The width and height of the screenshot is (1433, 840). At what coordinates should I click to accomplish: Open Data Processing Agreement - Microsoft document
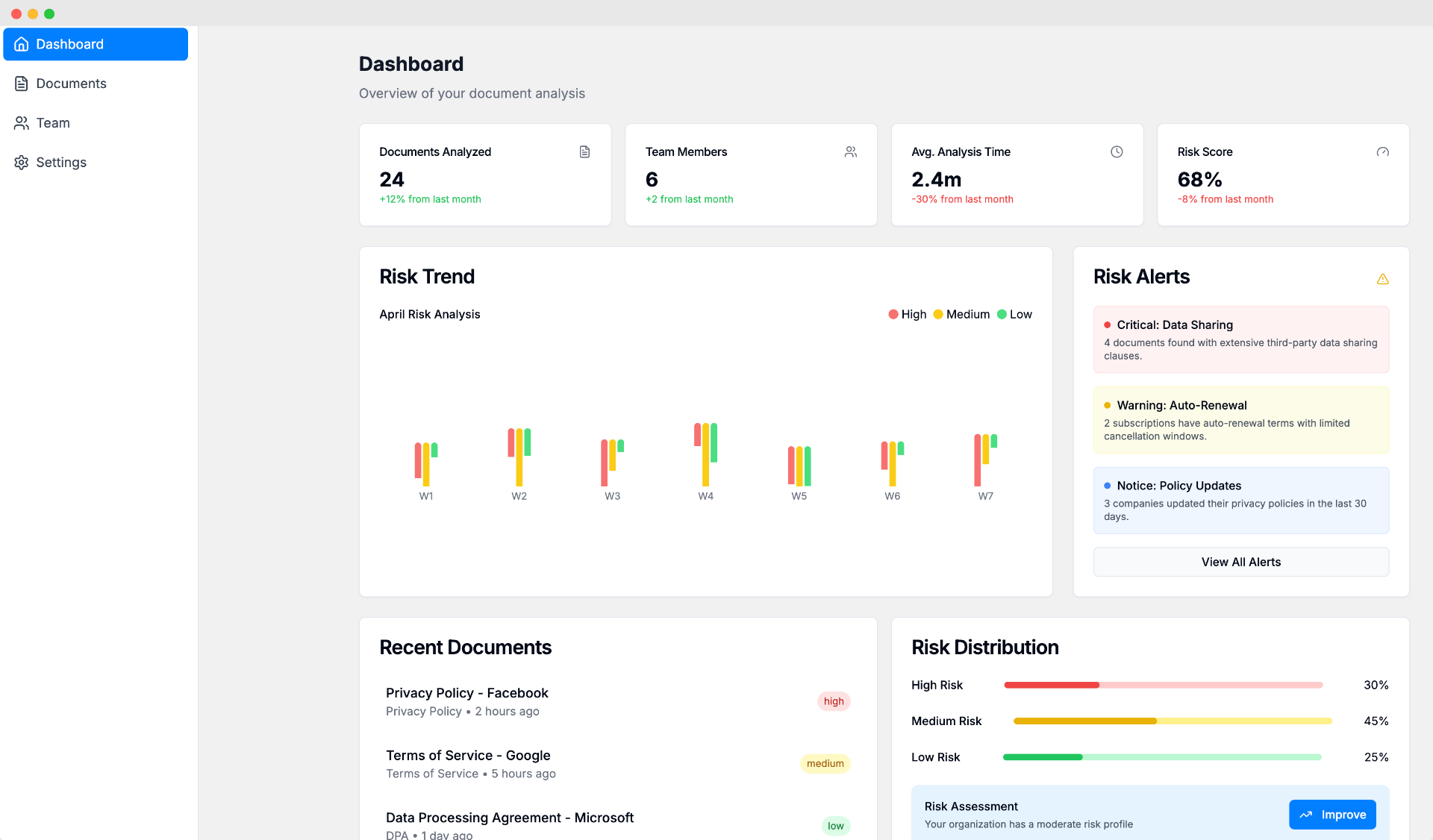[618, 824]
